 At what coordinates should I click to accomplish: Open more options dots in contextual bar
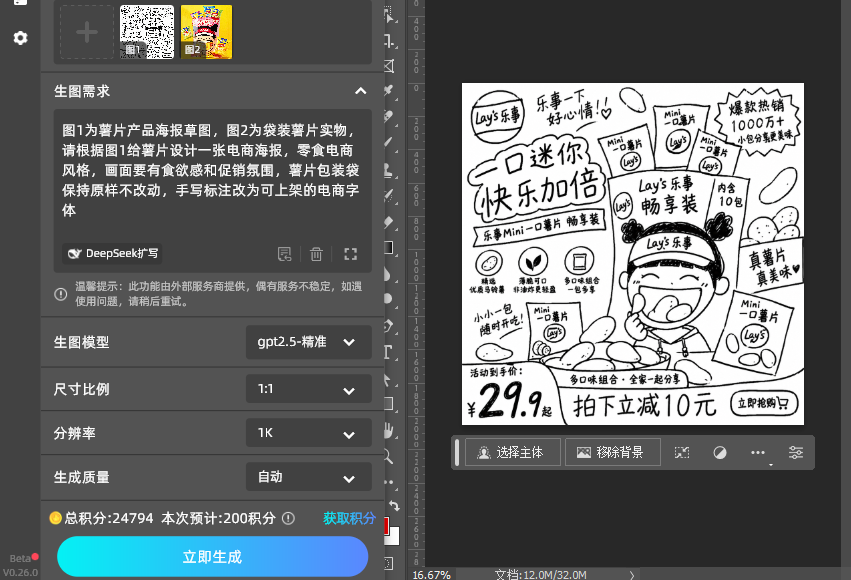point(758,452)
